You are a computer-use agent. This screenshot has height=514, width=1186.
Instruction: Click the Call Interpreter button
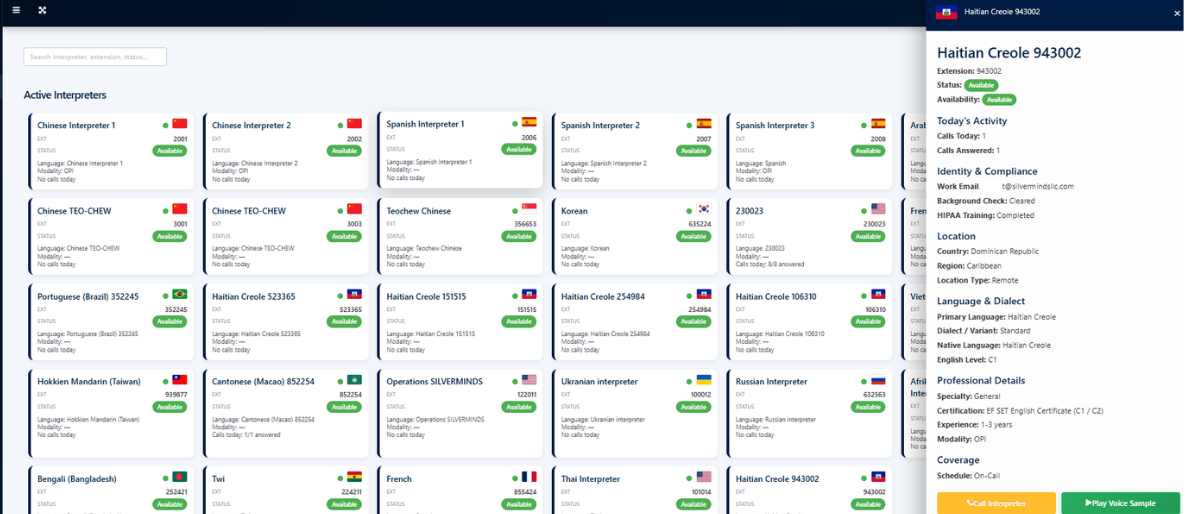click(x=996, y=503)
